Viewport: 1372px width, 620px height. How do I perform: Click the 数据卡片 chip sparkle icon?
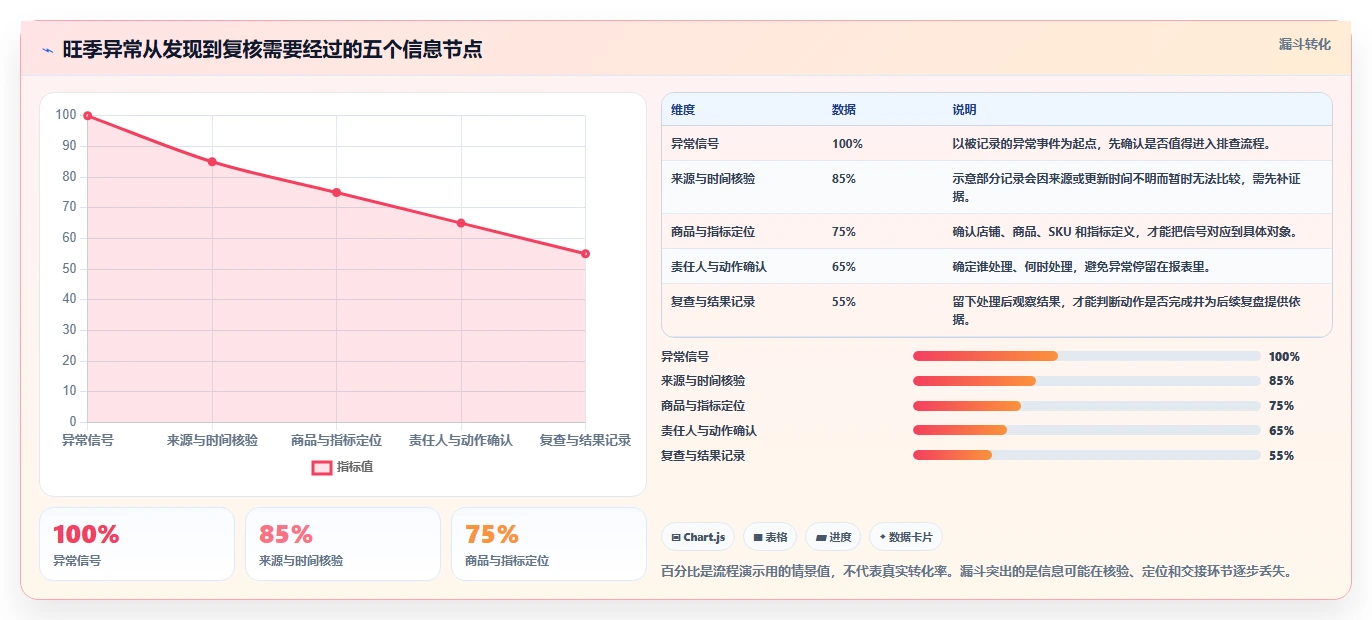(x=882, y=537)
